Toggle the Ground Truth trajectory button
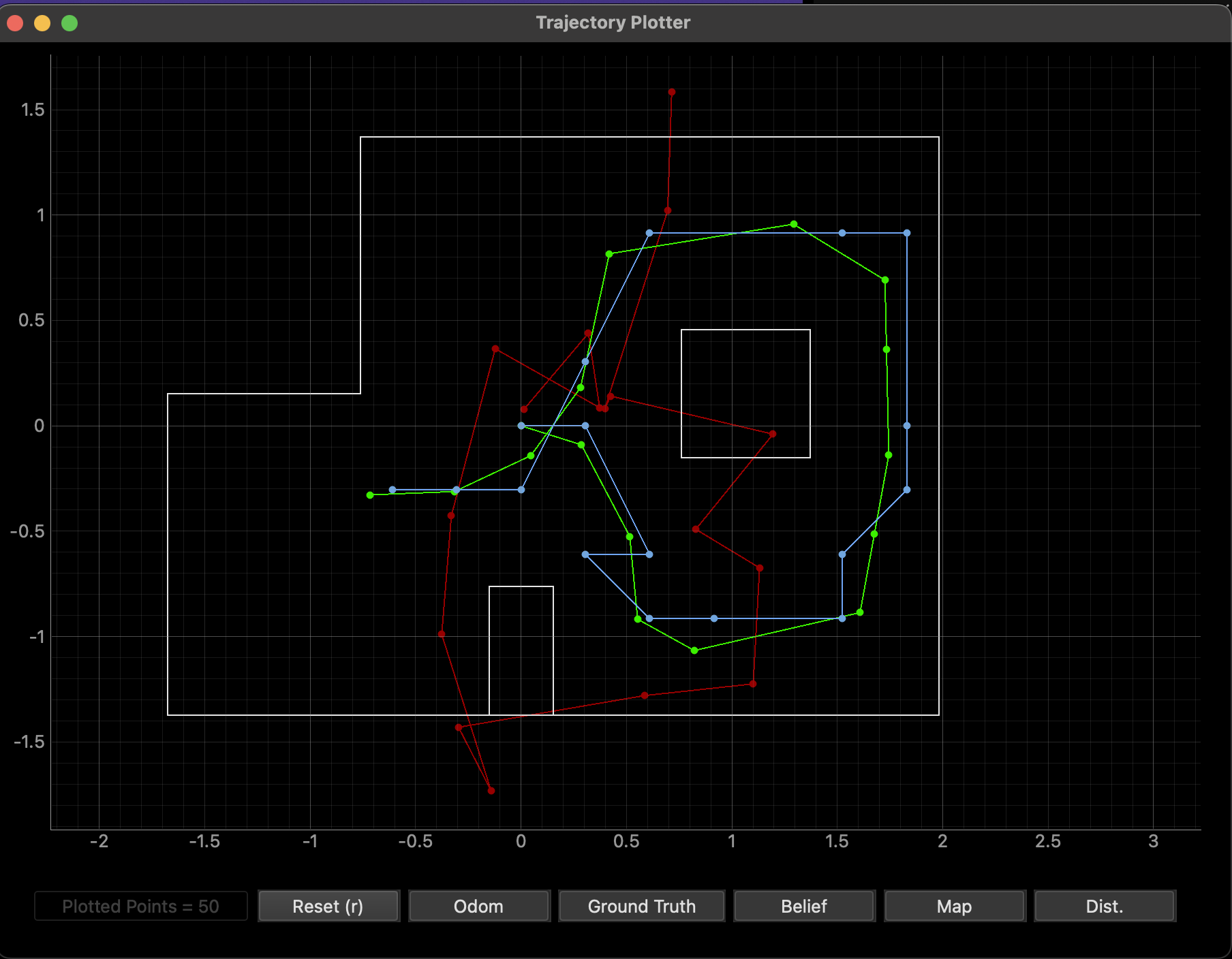1232x959 pixels. [642, 906]
